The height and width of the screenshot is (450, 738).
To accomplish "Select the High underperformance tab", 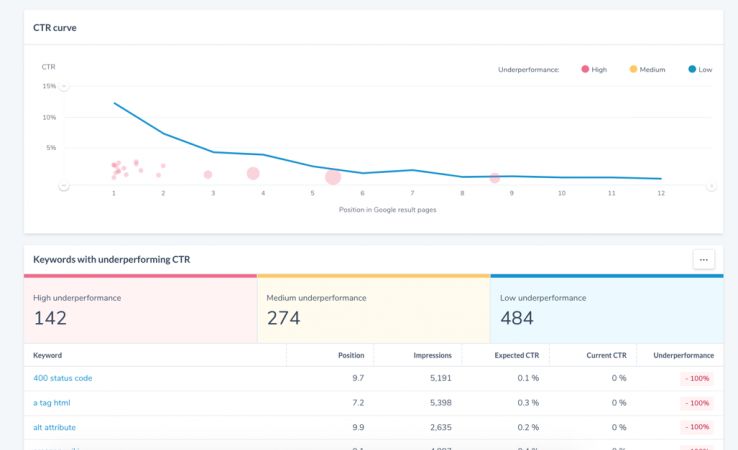I will [x=140, y=309].
